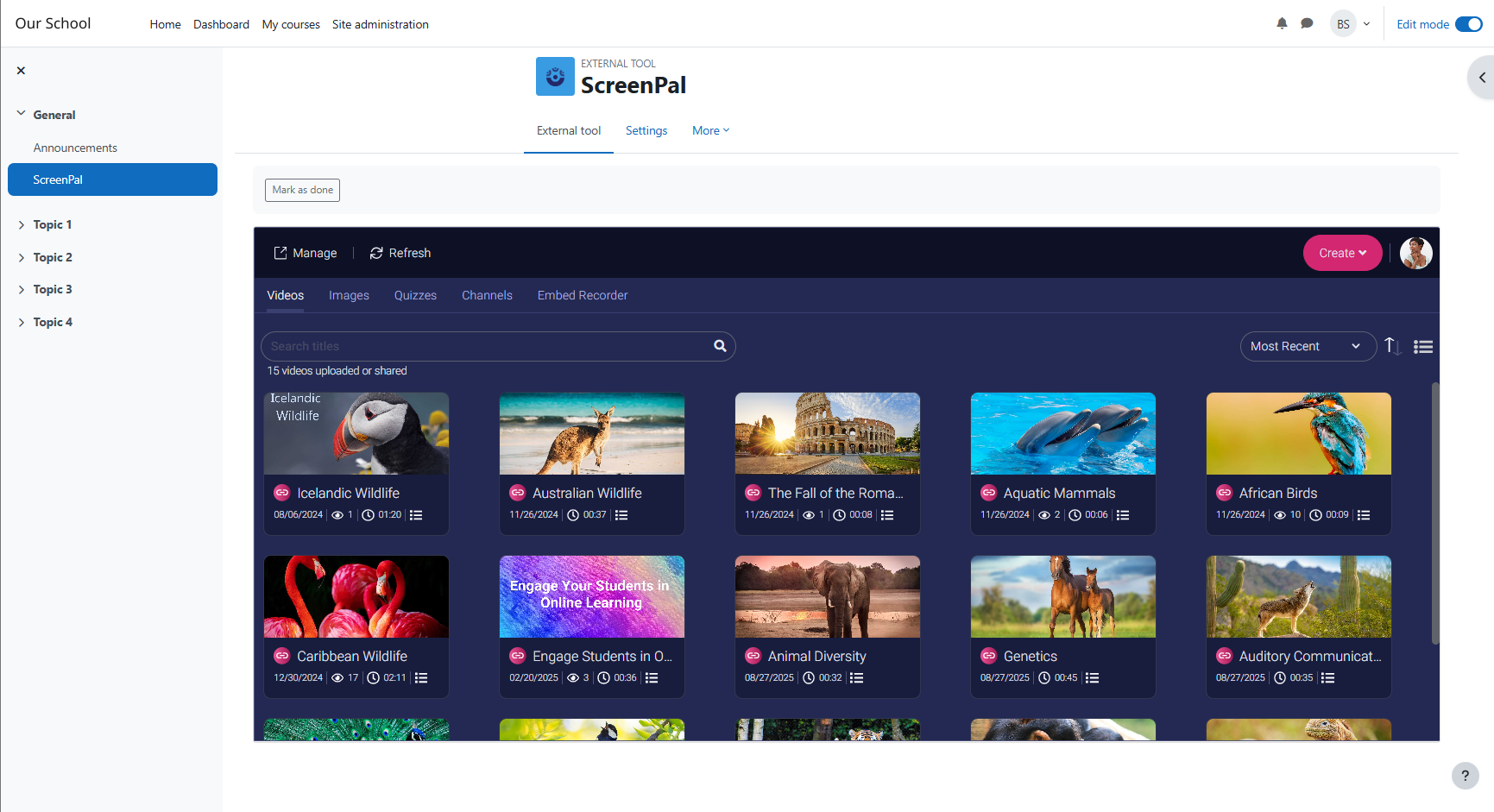Click link icon on Caribbean Wildlife card
1494x812 pixels.
coord(281,656)
